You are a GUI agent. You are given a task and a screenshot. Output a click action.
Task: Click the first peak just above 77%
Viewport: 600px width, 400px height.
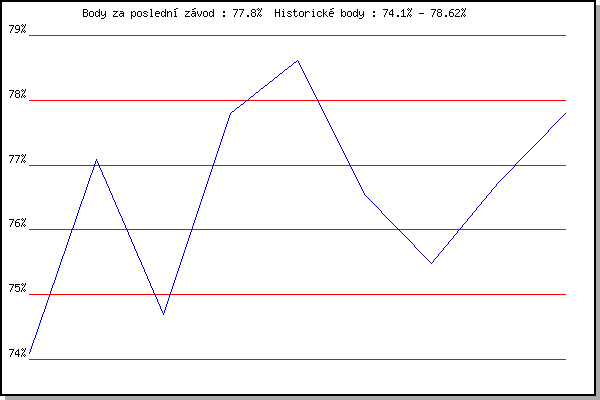[x=96, y=159]
